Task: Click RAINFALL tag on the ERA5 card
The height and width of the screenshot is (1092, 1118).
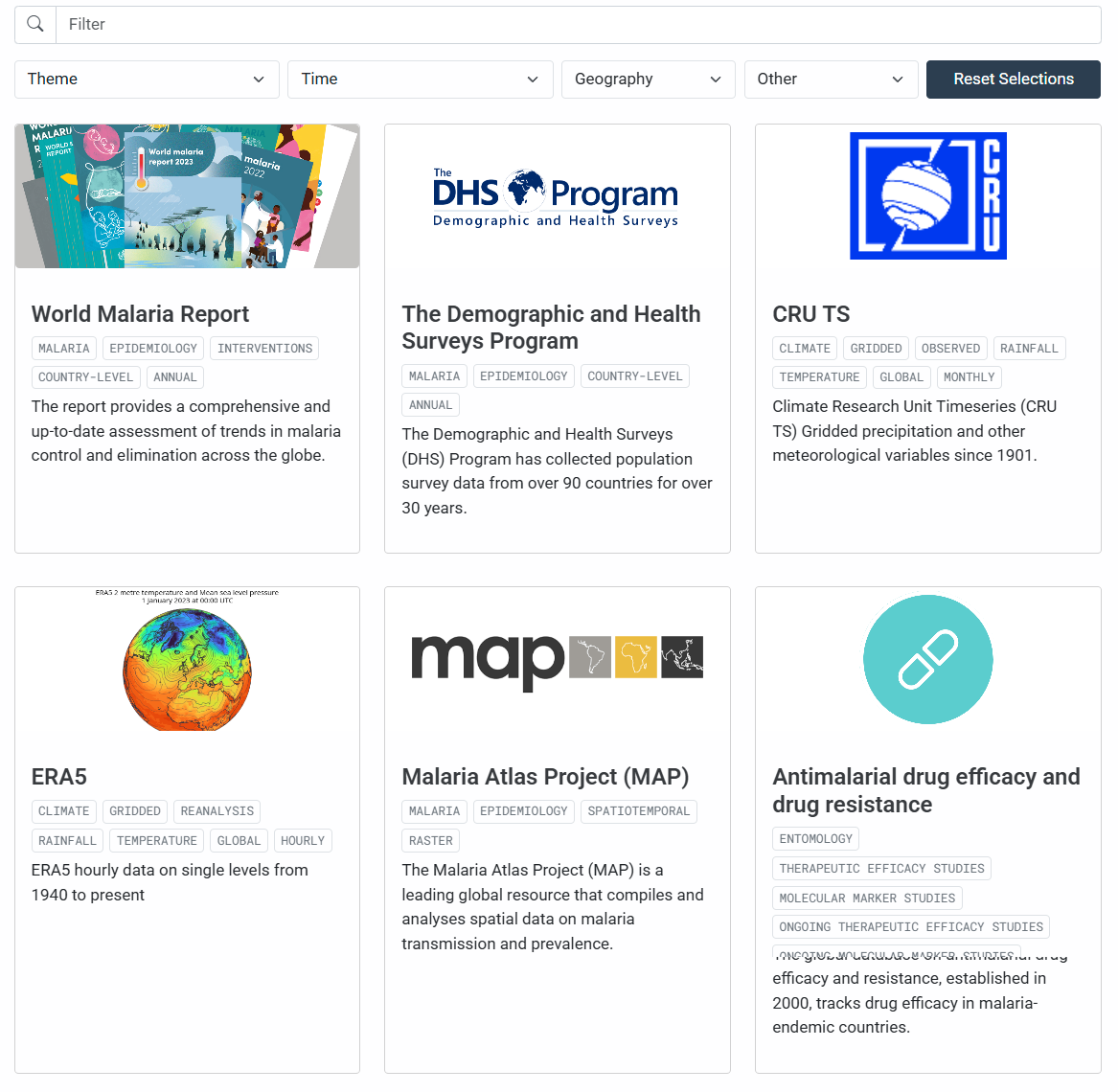Action: (68, 841)
